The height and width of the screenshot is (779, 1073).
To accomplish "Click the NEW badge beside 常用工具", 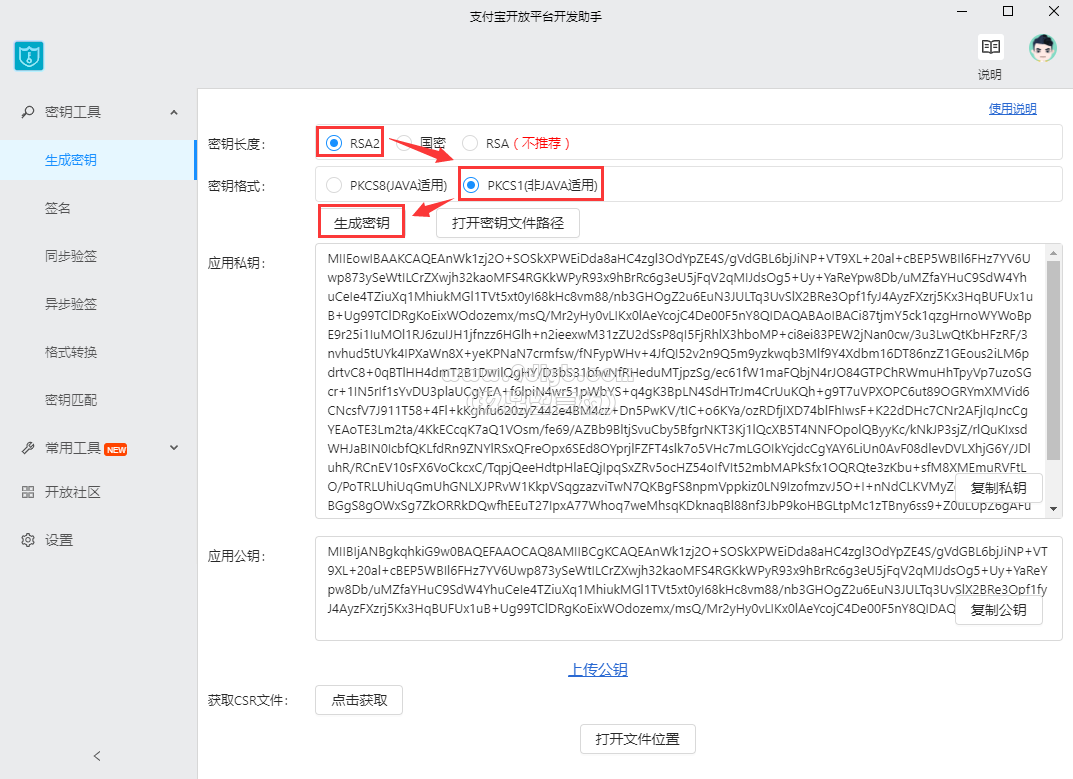I will tap(116, 450).
